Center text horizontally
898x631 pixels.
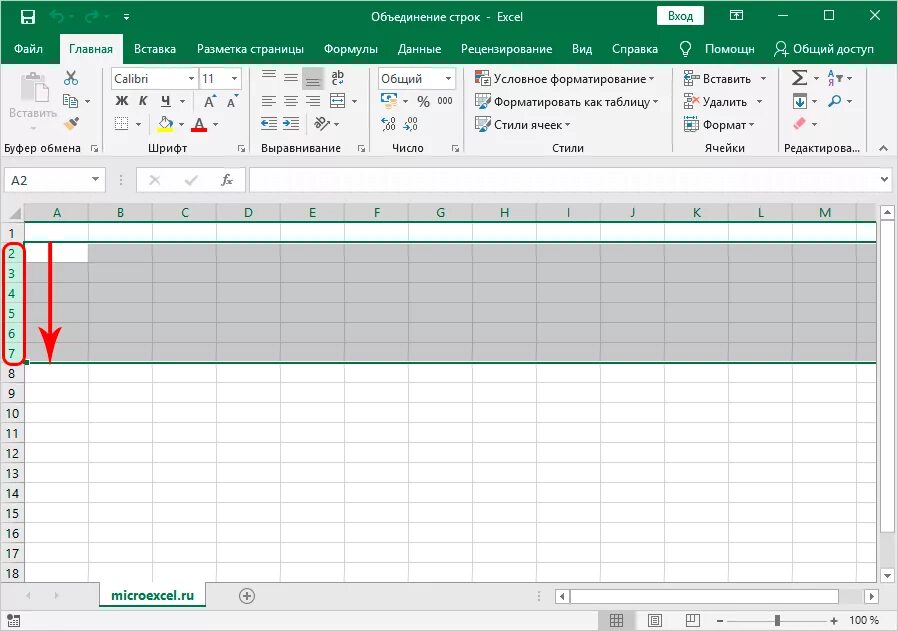click(291, 101)
